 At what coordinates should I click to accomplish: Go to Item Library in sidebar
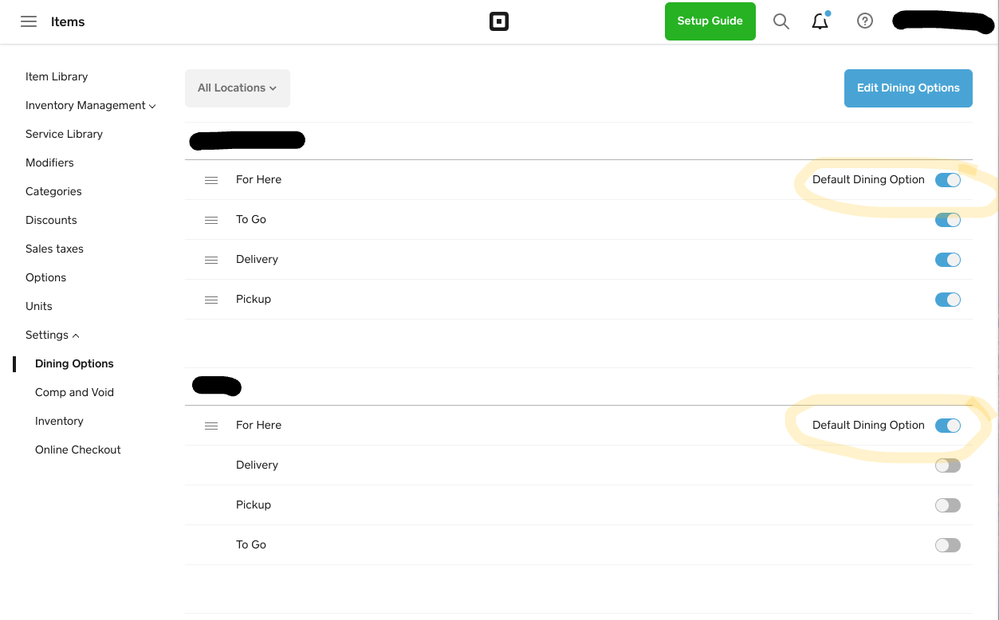(56, 77)
